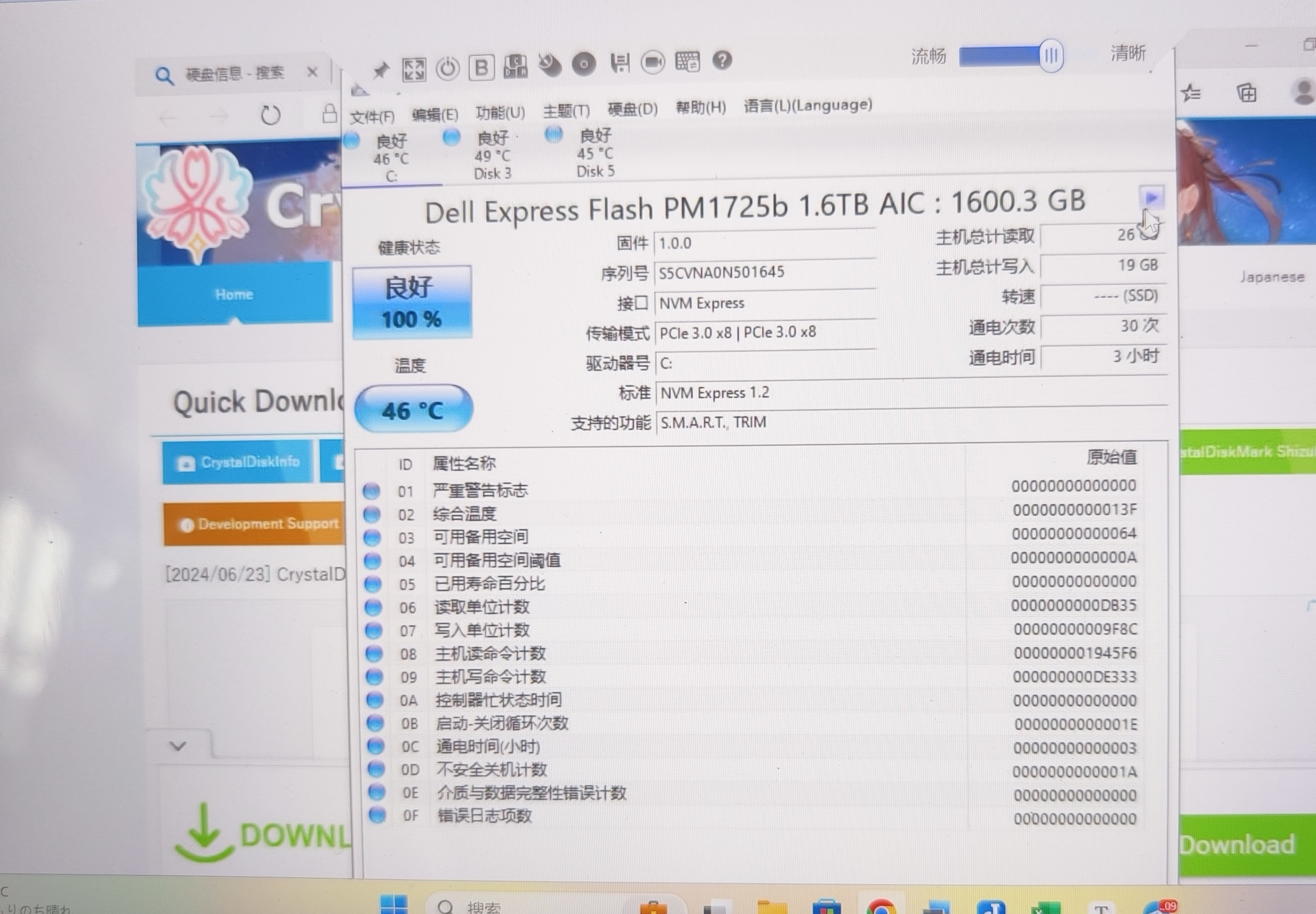Select row 0B 启动-关闭循环次数
The height and width of the screenshot is (914, 1316).
tap(753, 724)
